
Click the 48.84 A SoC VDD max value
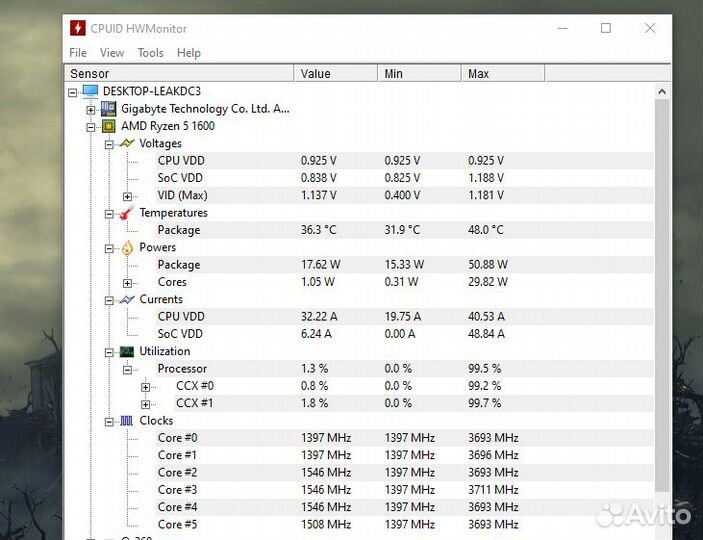coord(486,334)
